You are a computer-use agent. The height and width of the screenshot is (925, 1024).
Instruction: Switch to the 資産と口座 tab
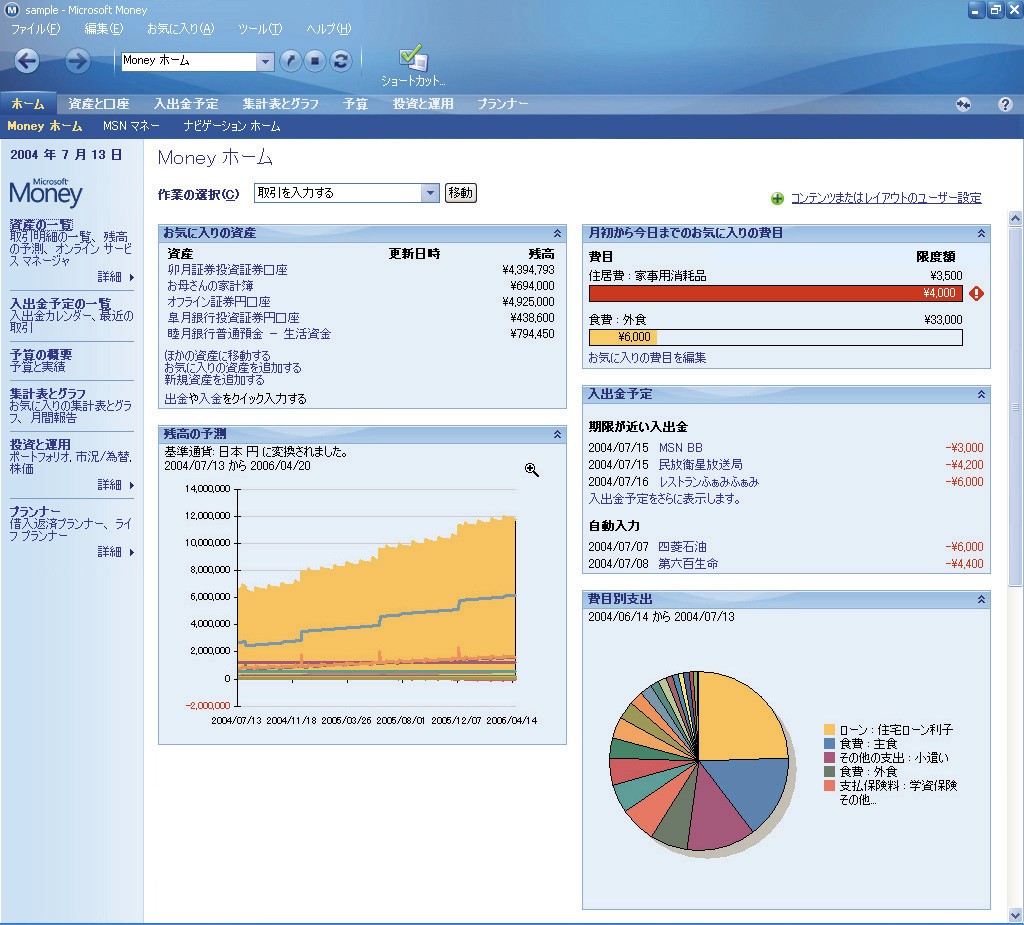(99, 104)
